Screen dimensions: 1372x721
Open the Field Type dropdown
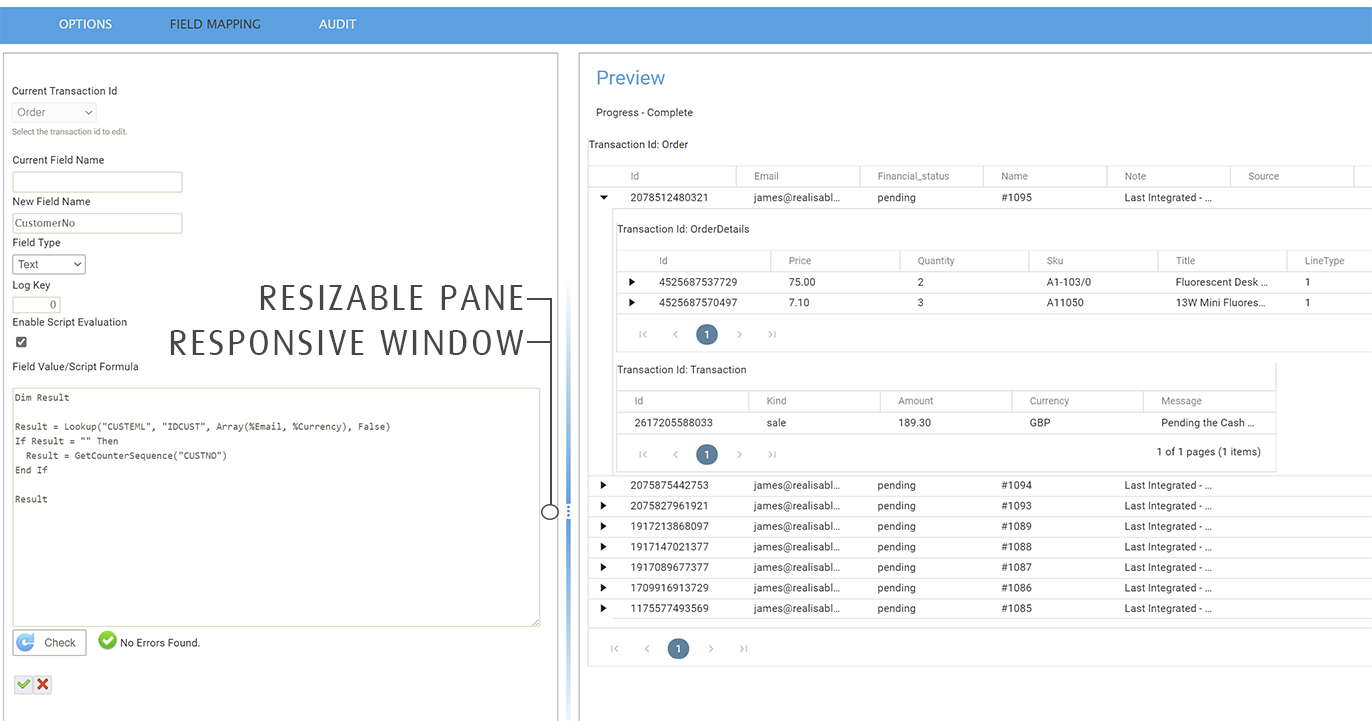[49, 264]
